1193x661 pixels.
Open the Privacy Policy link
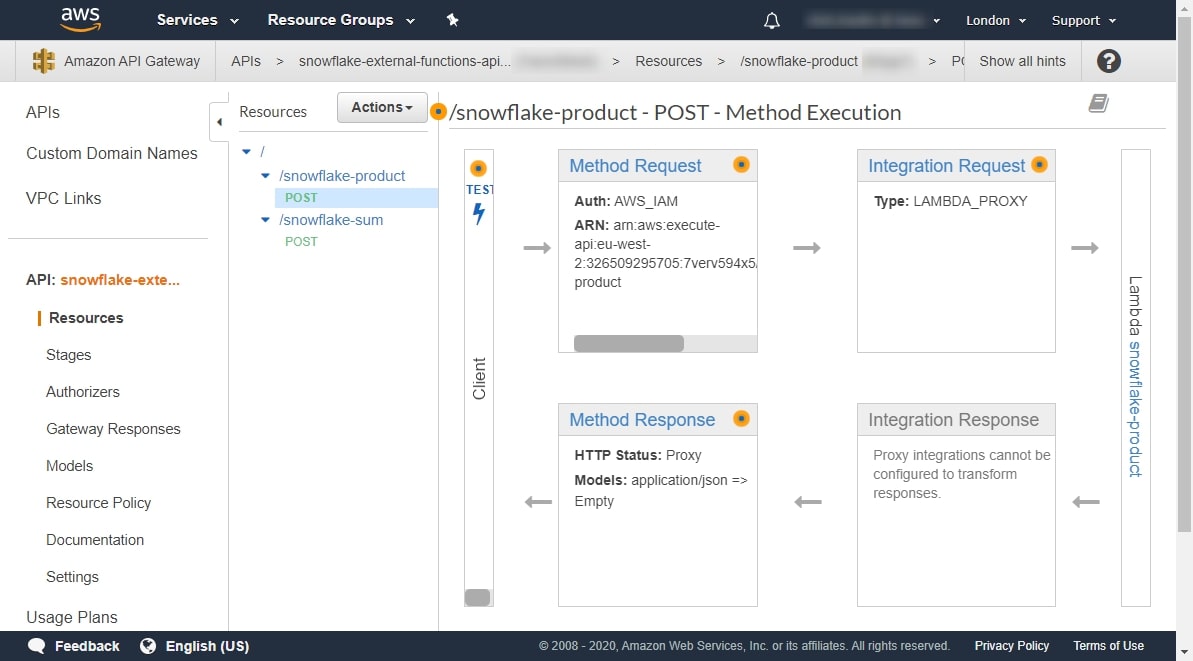tap(1012, 646)
